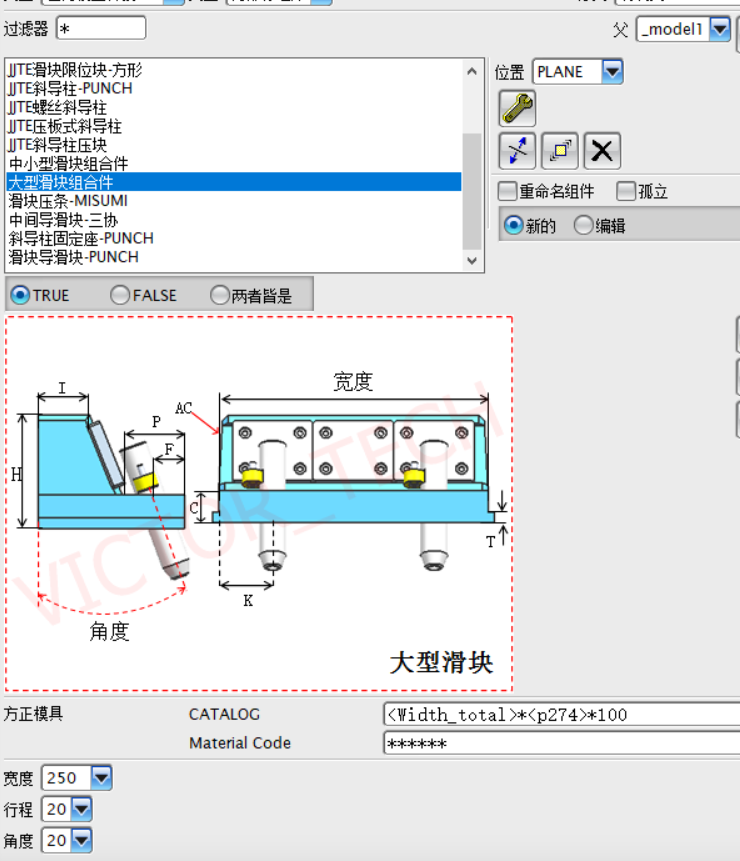Select 中间导滑块-三协 in list
The width and height of the screenshot is (740, 861).
[x=234, y=220]
